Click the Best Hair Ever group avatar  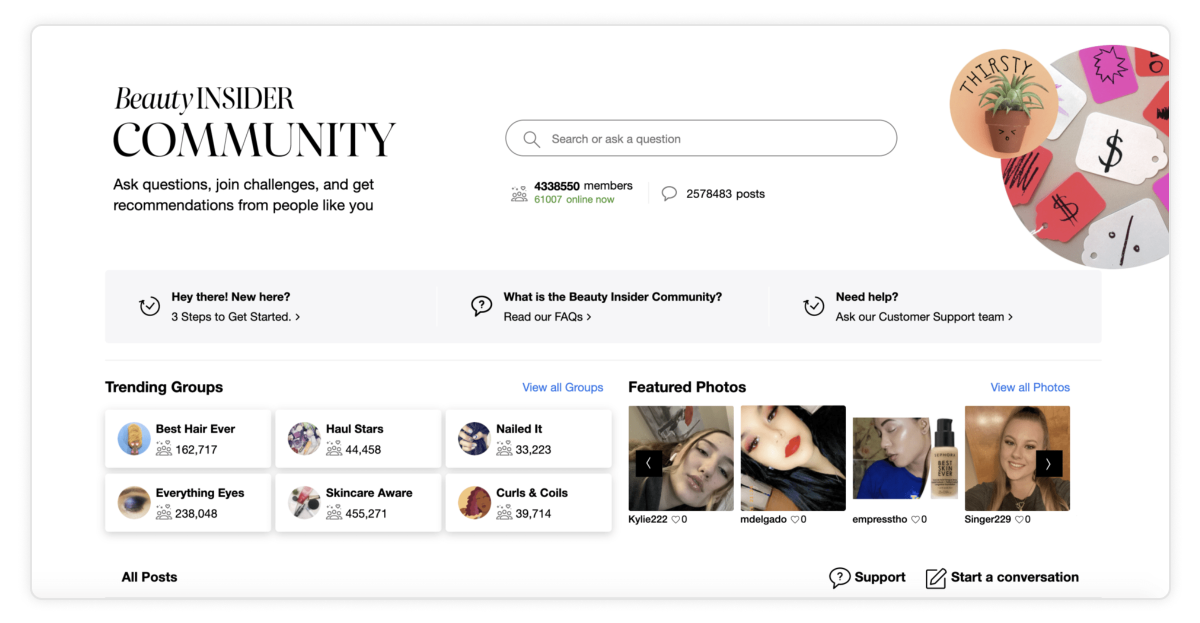click(x=134, y=439)
